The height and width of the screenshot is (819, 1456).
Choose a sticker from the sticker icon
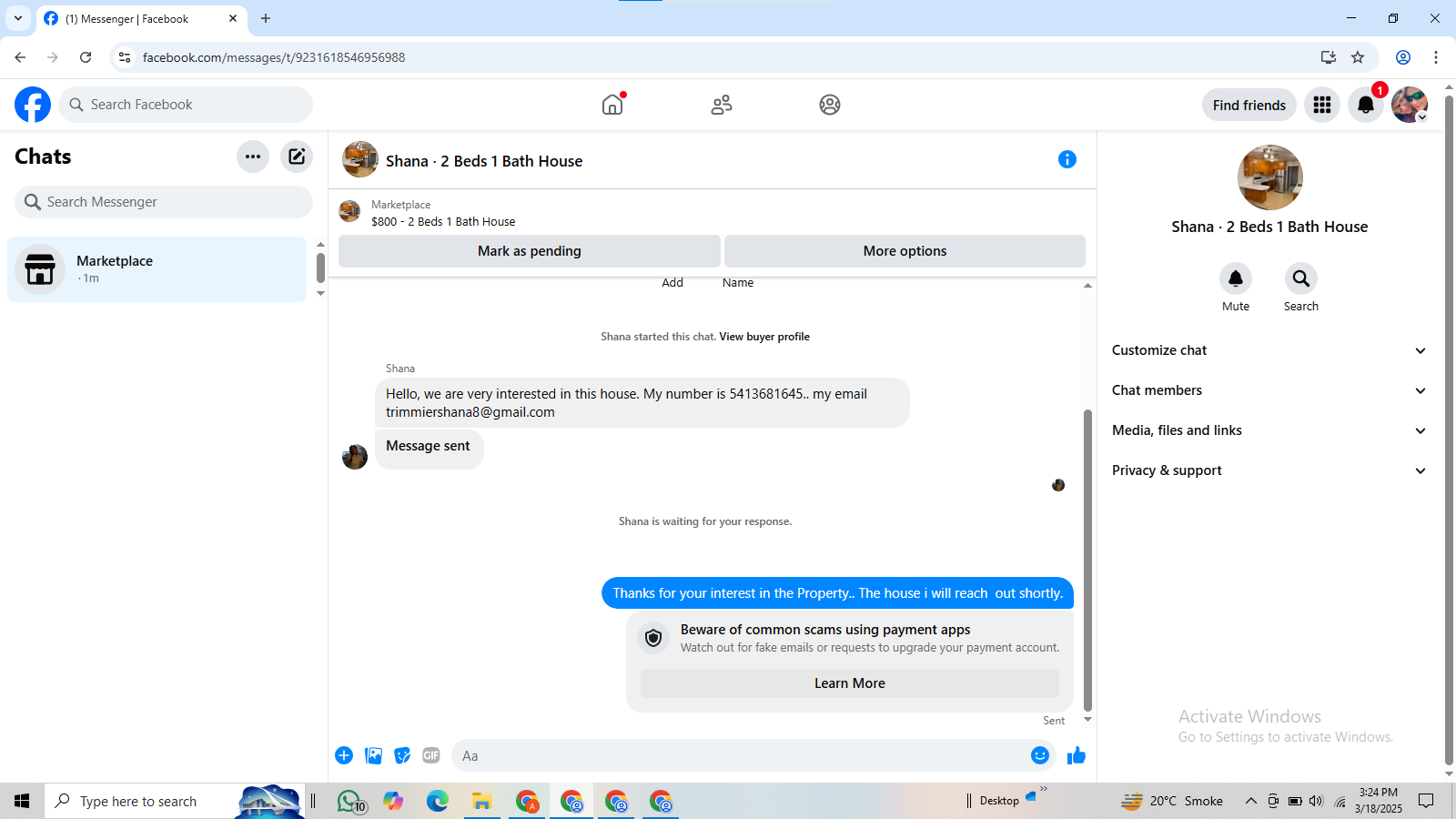(x=402, y=755)
